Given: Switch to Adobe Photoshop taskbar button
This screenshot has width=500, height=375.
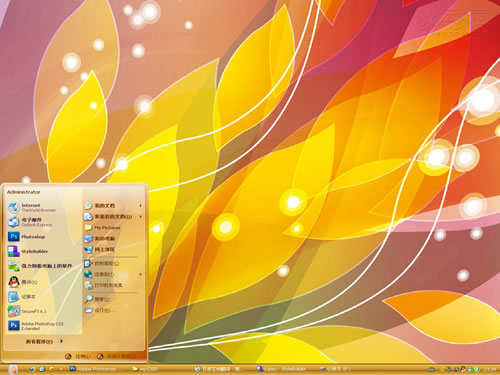Looking at the screenshot, I should pyautogui.click(x=93, y=369).
